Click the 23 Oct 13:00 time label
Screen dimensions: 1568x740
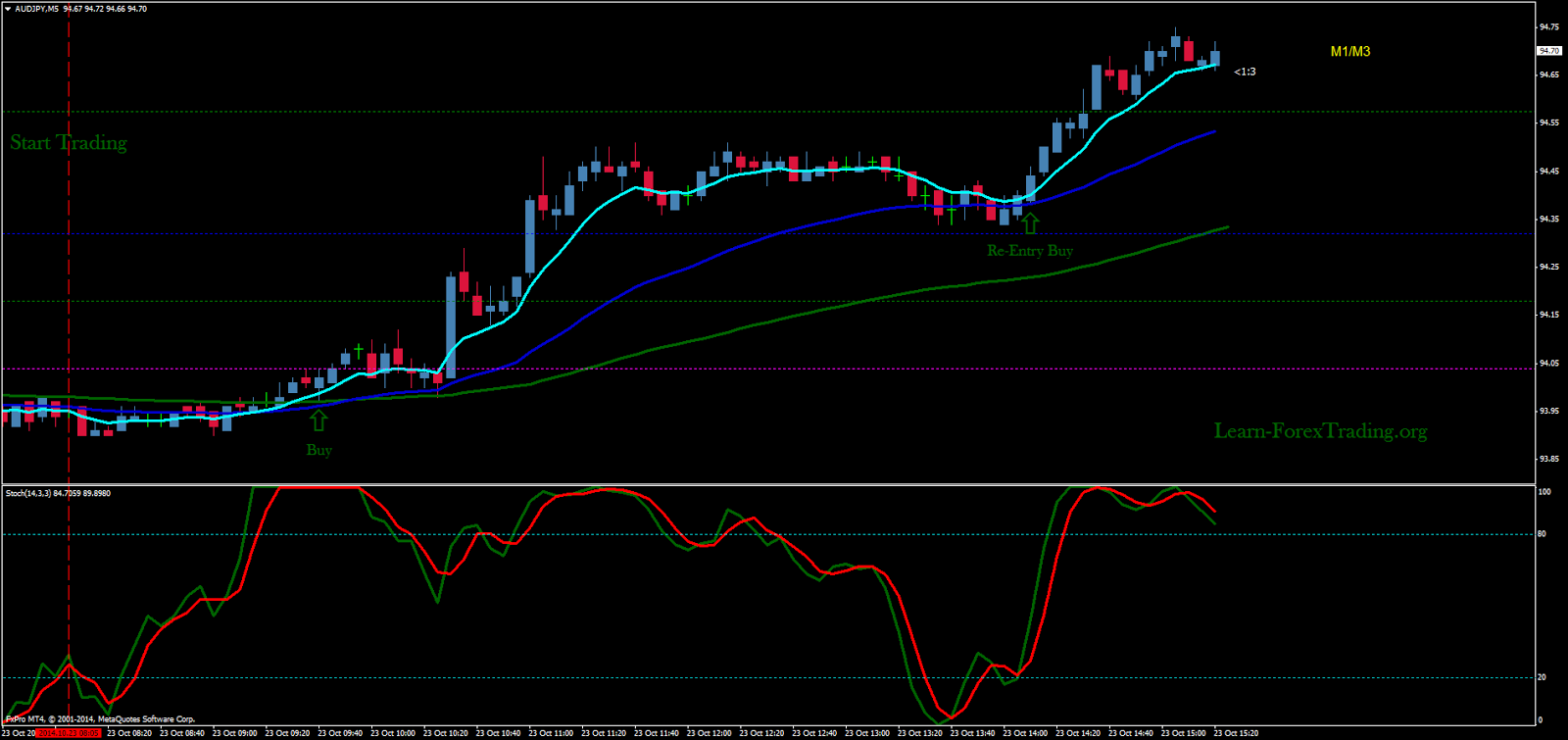pos(867,733)
